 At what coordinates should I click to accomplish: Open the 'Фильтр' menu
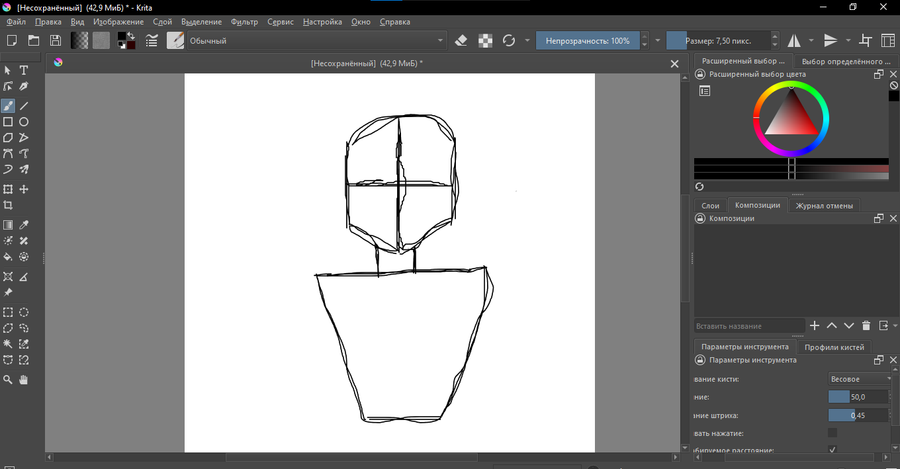coord(244,21)
